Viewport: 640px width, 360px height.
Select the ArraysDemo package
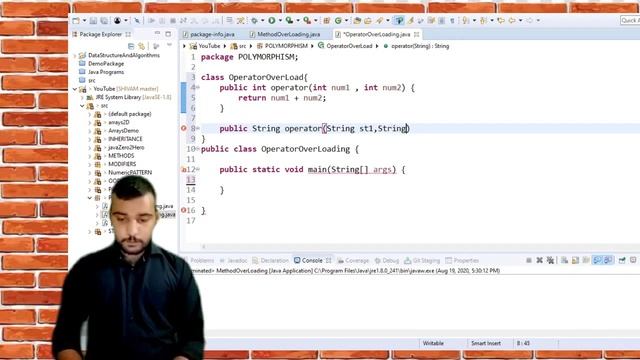(123, 131)
